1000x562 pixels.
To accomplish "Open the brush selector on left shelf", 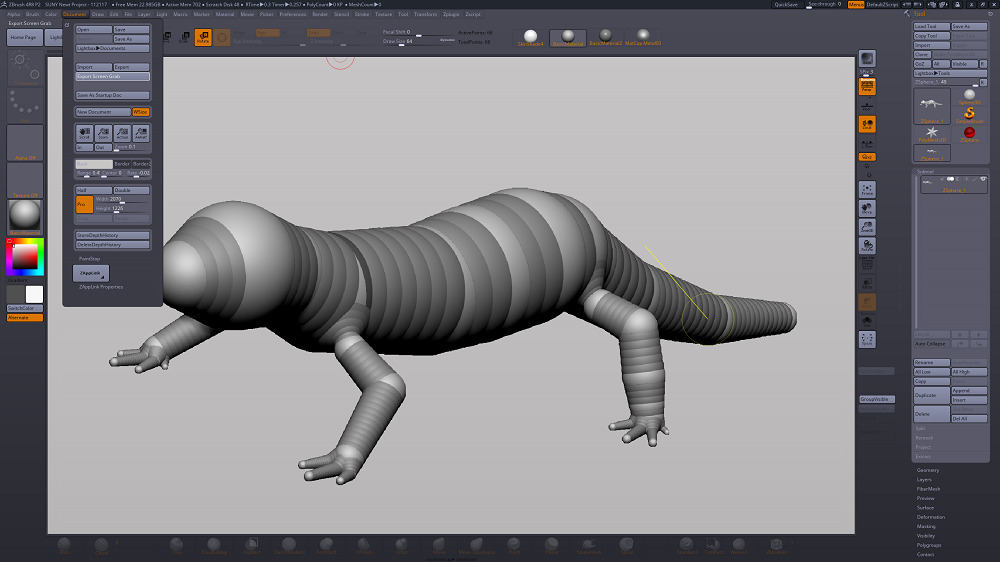I will pos(25,68).
